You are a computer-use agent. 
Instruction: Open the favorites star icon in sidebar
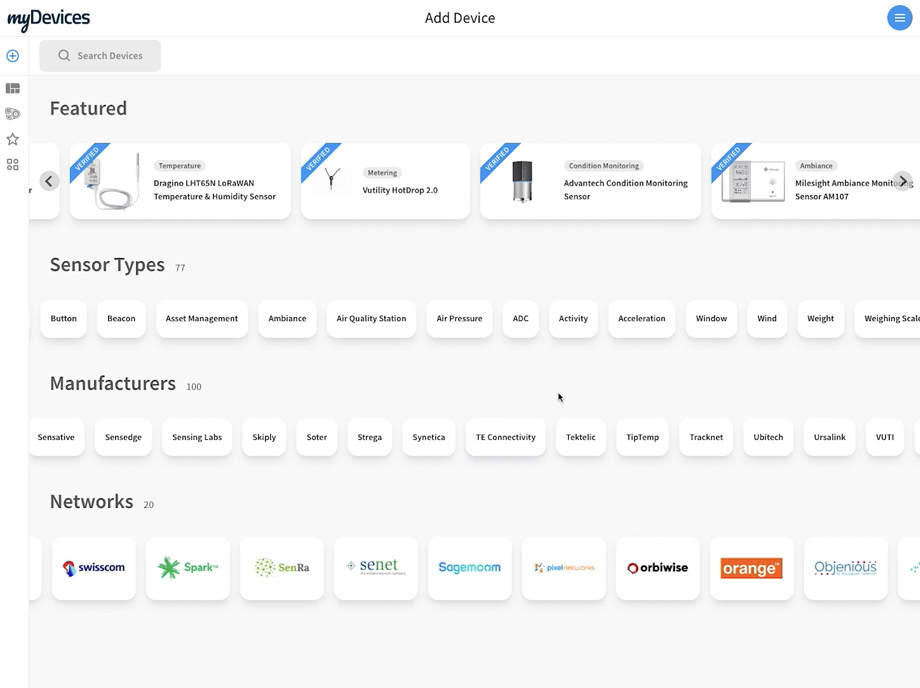click(x=12, y=139)
